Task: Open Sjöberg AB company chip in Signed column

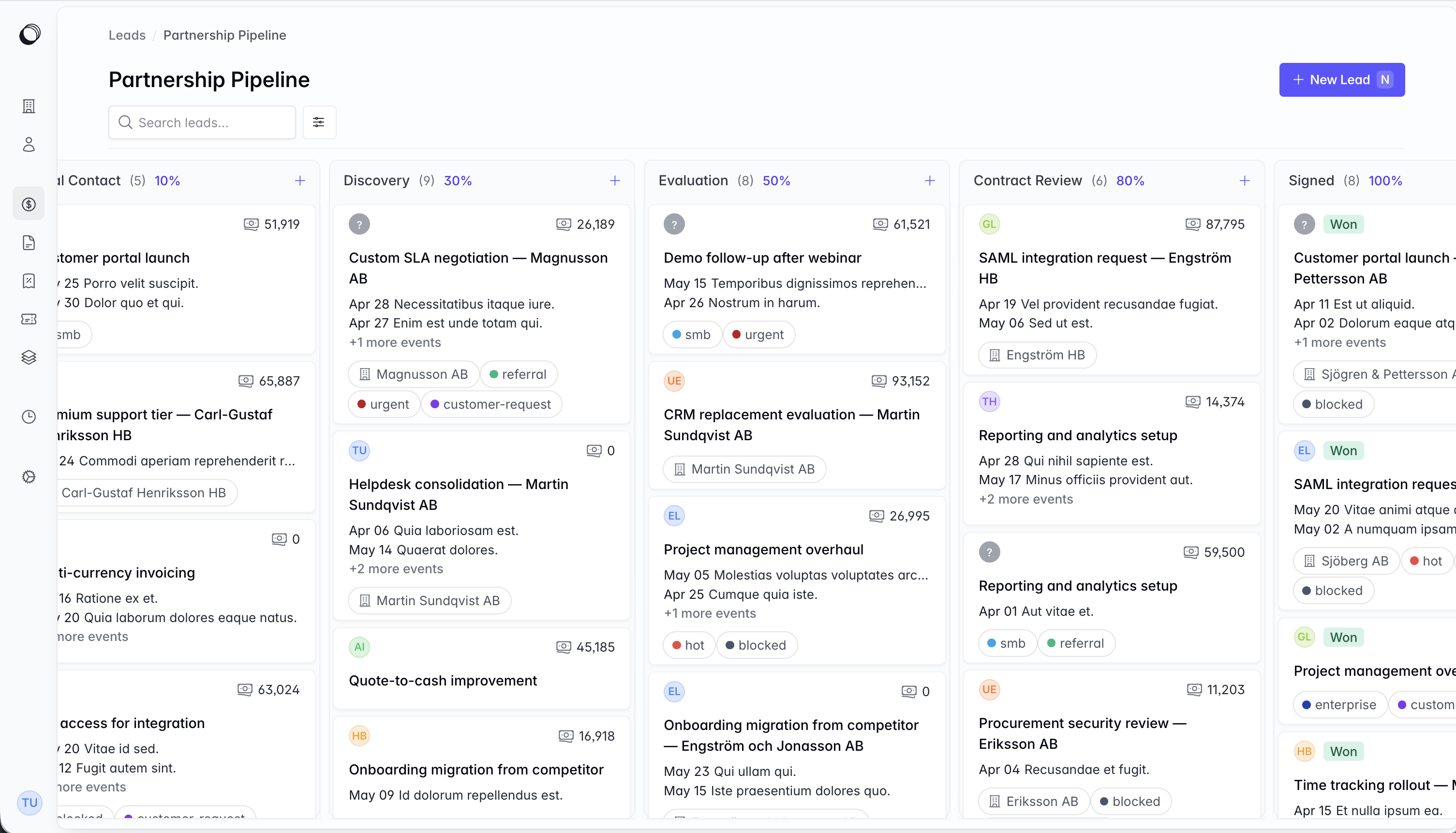Action: point(1346,561)
